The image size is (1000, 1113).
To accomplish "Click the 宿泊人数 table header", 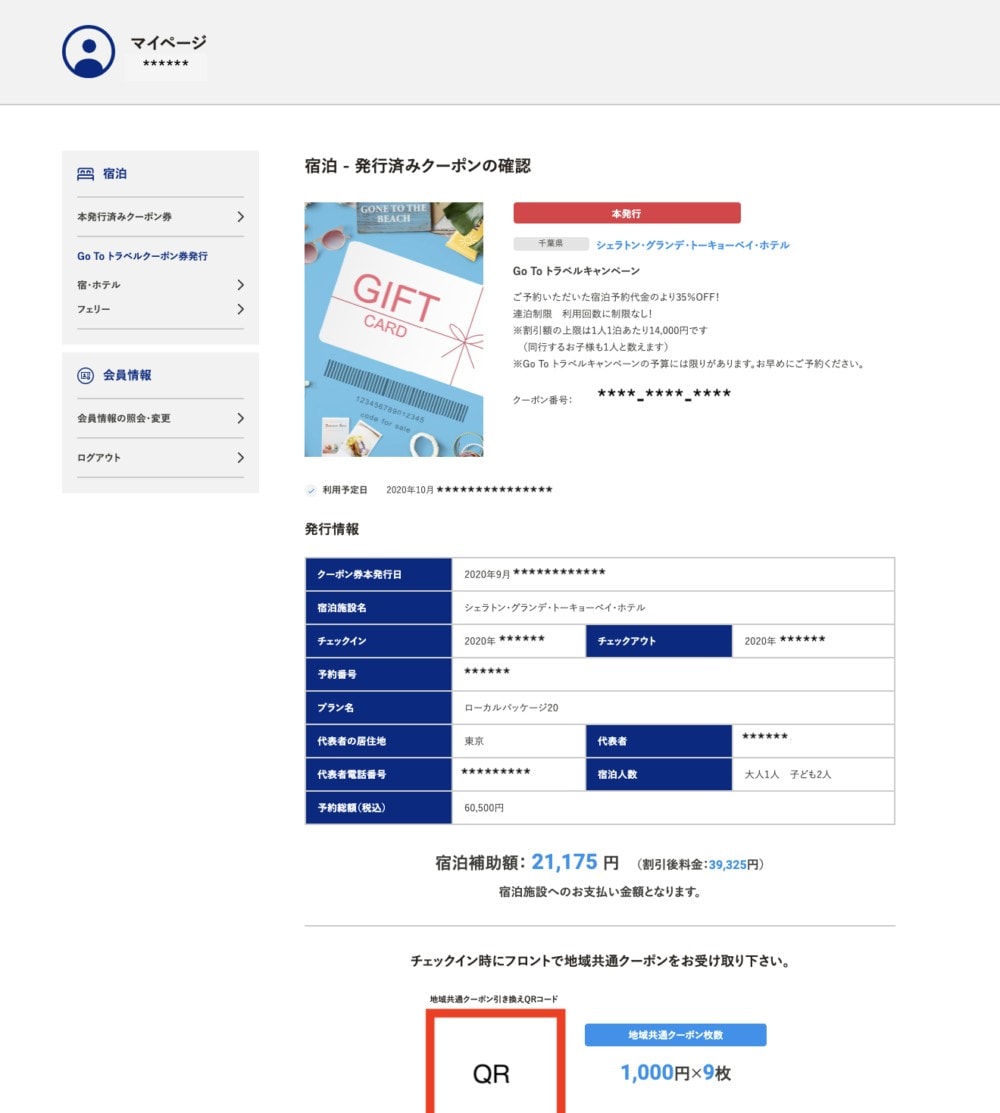I will [x=659, y=774].
